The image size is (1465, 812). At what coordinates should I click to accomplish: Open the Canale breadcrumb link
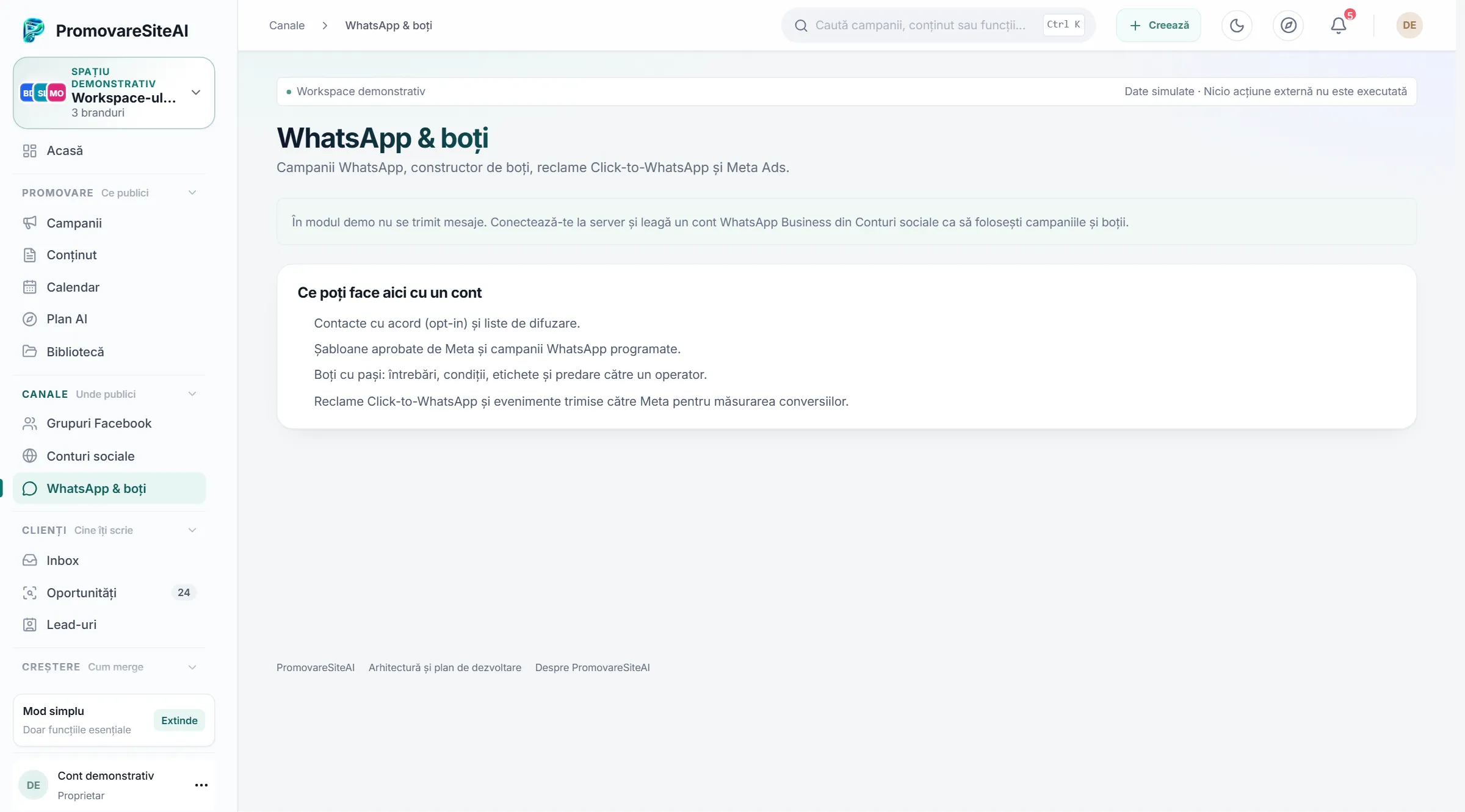[287, 25]
